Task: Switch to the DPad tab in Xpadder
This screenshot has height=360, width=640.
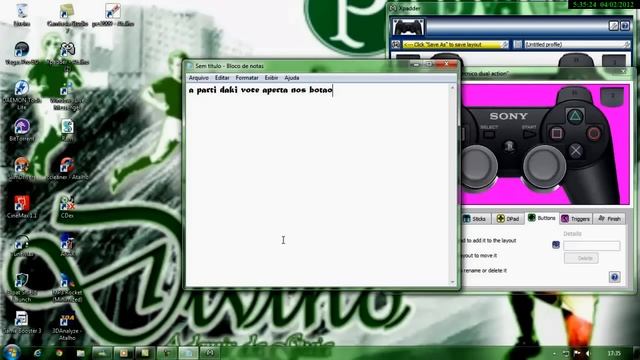Action: pyautogui.click(x=508, y=219)
